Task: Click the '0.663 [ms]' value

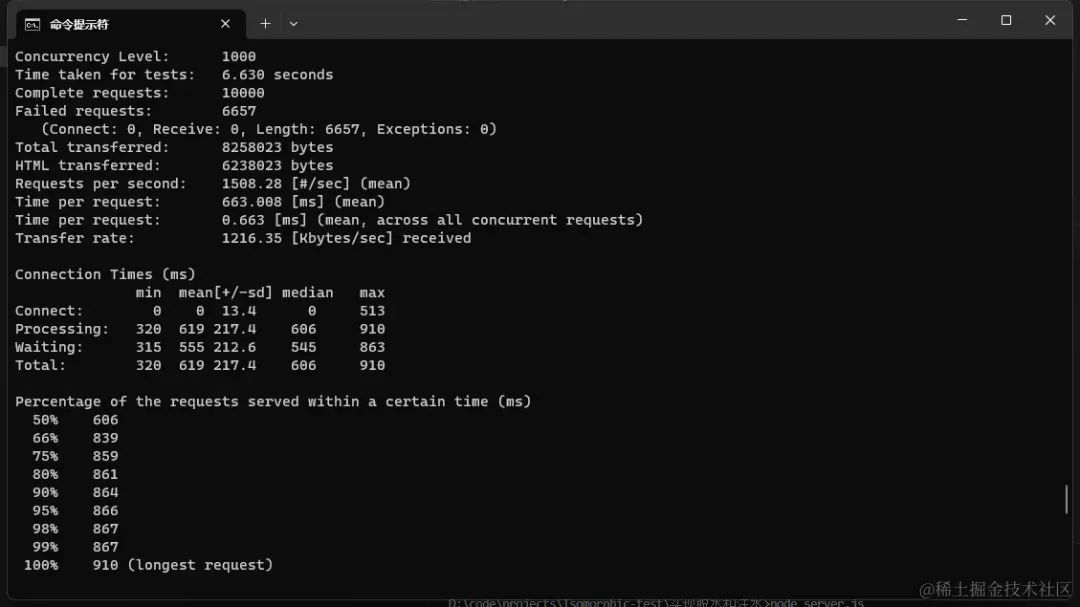Action: pyautogui.click(x=264, y=220)
